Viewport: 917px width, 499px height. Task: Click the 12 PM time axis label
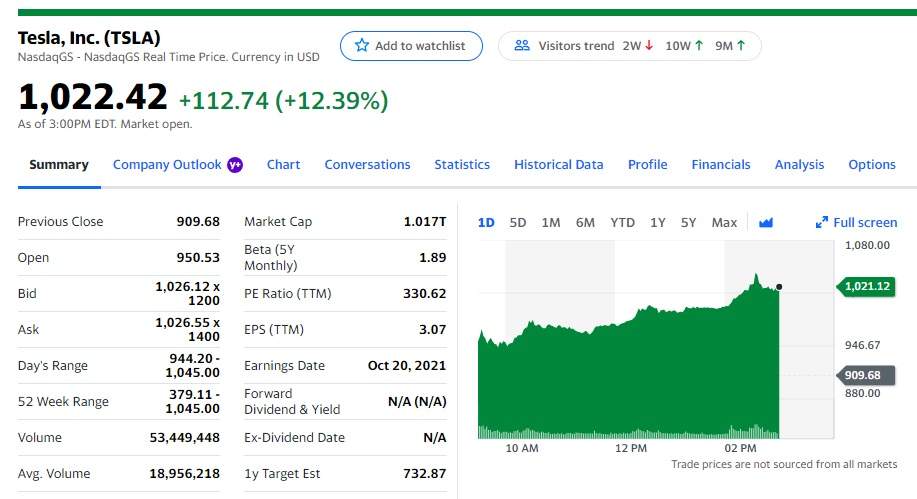click(631, 448)
